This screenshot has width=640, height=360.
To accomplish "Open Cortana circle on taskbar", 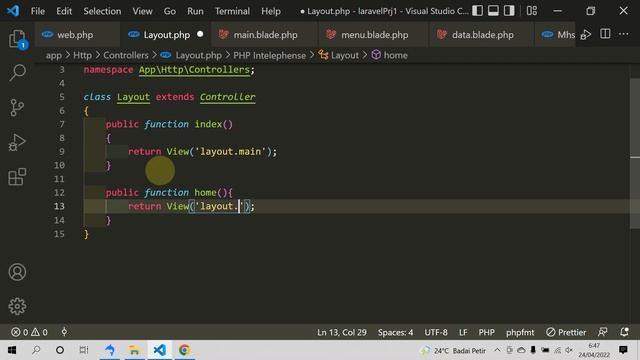I will click(60, 350).
